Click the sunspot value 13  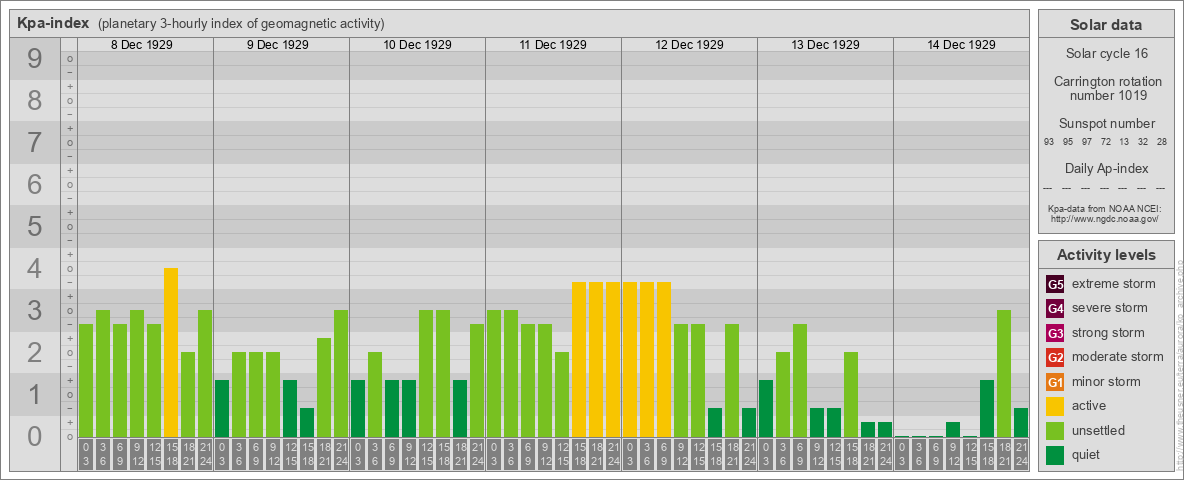[1124, 142]
